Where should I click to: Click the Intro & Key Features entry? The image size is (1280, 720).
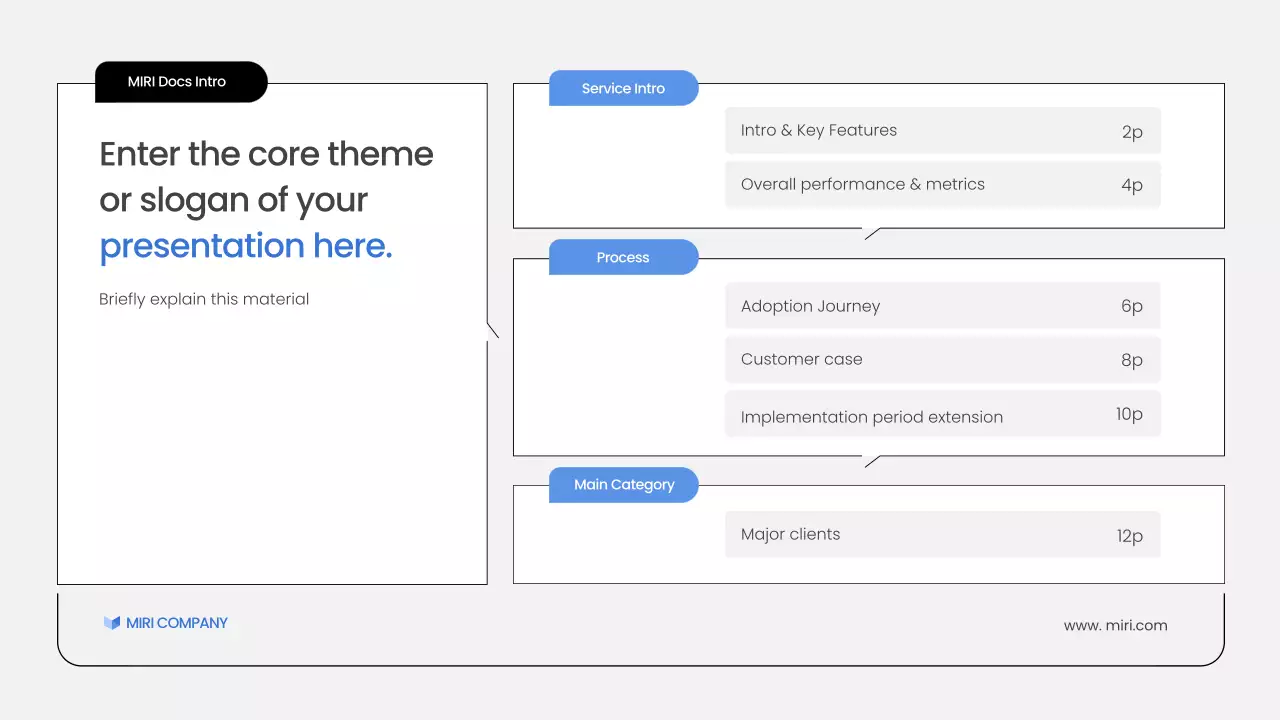point(819,130)
